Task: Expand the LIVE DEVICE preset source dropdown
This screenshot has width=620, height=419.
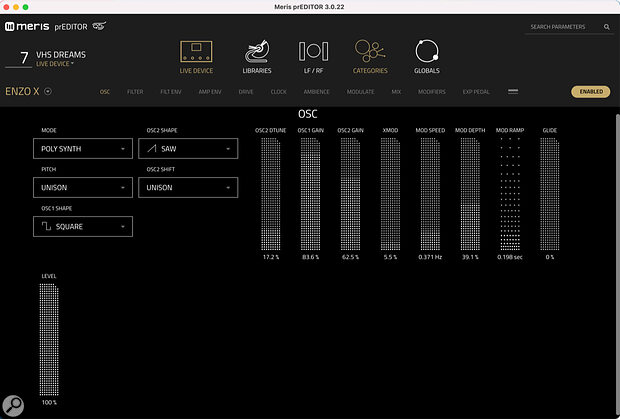Action: pos(55,64)
